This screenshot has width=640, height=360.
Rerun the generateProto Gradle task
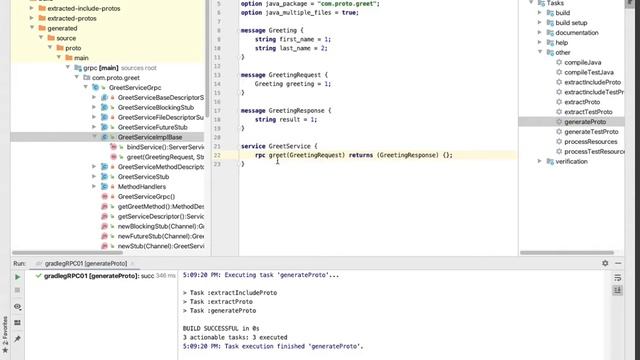coord(18,277)
